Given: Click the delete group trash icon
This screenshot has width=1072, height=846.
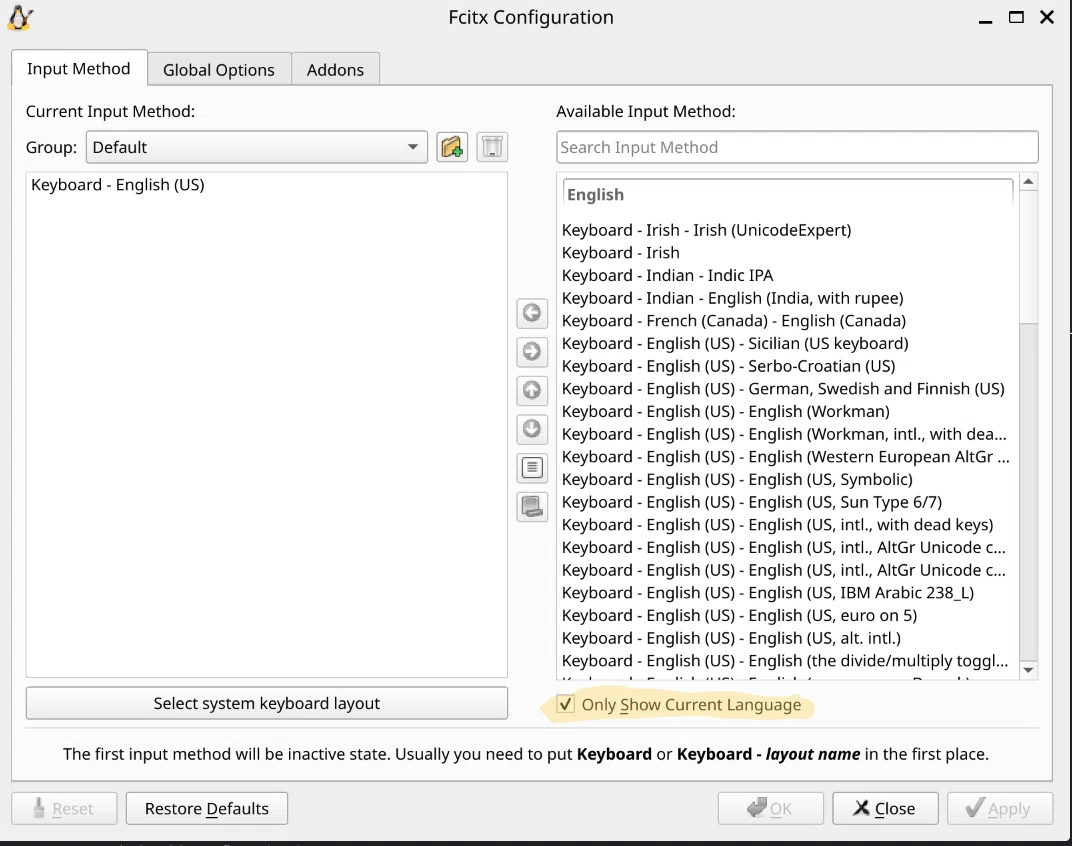Looking at the screenshot, I should coord(492,147).
